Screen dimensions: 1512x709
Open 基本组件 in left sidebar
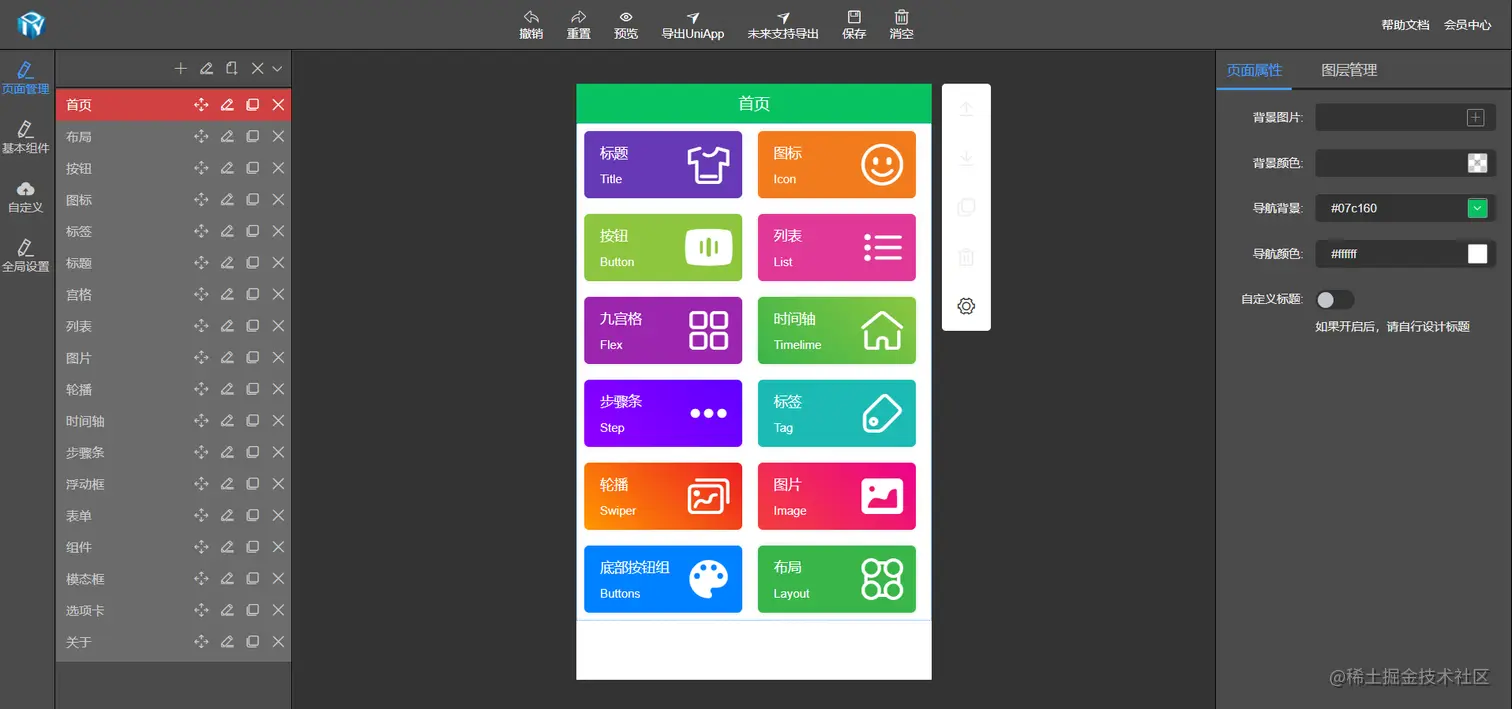[x=26, y=137]
